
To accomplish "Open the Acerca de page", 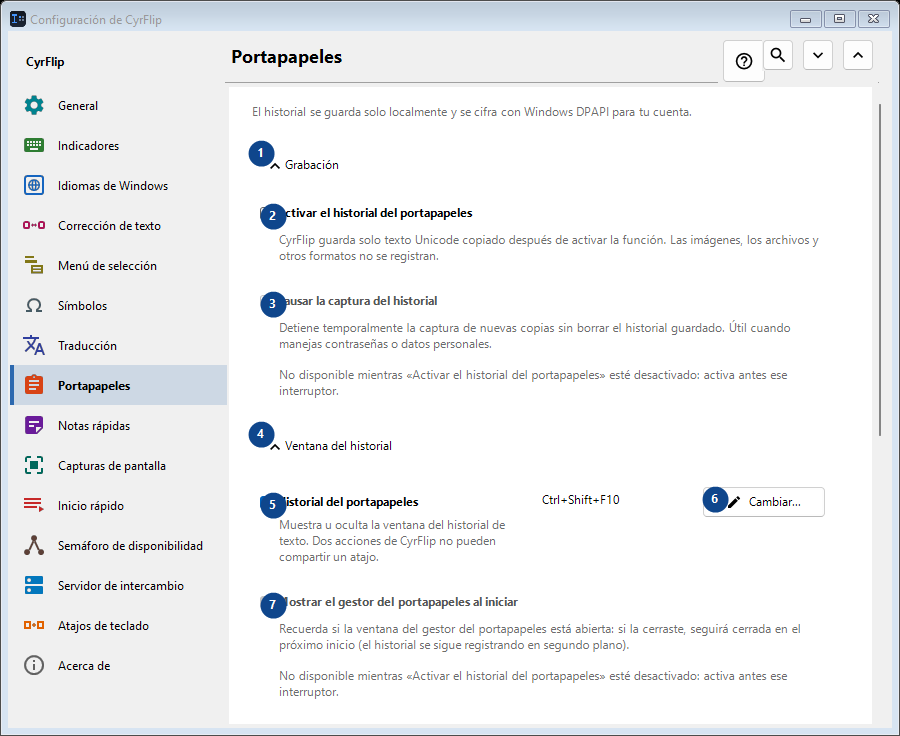I will pos(119,665).
